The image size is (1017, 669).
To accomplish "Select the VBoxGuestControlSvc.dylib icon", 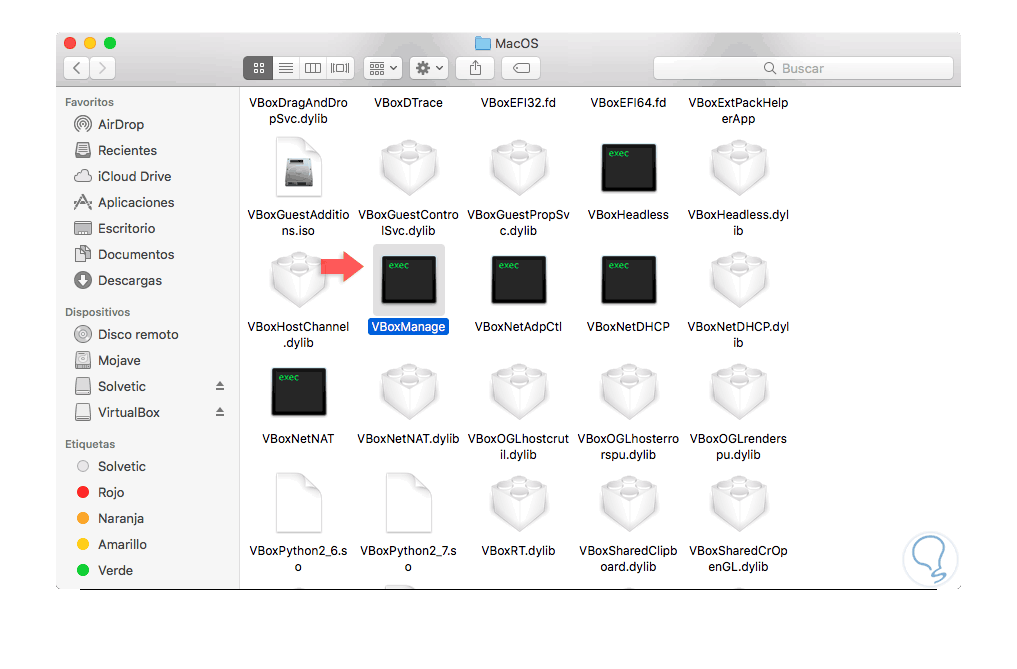I will click(409, 167).
